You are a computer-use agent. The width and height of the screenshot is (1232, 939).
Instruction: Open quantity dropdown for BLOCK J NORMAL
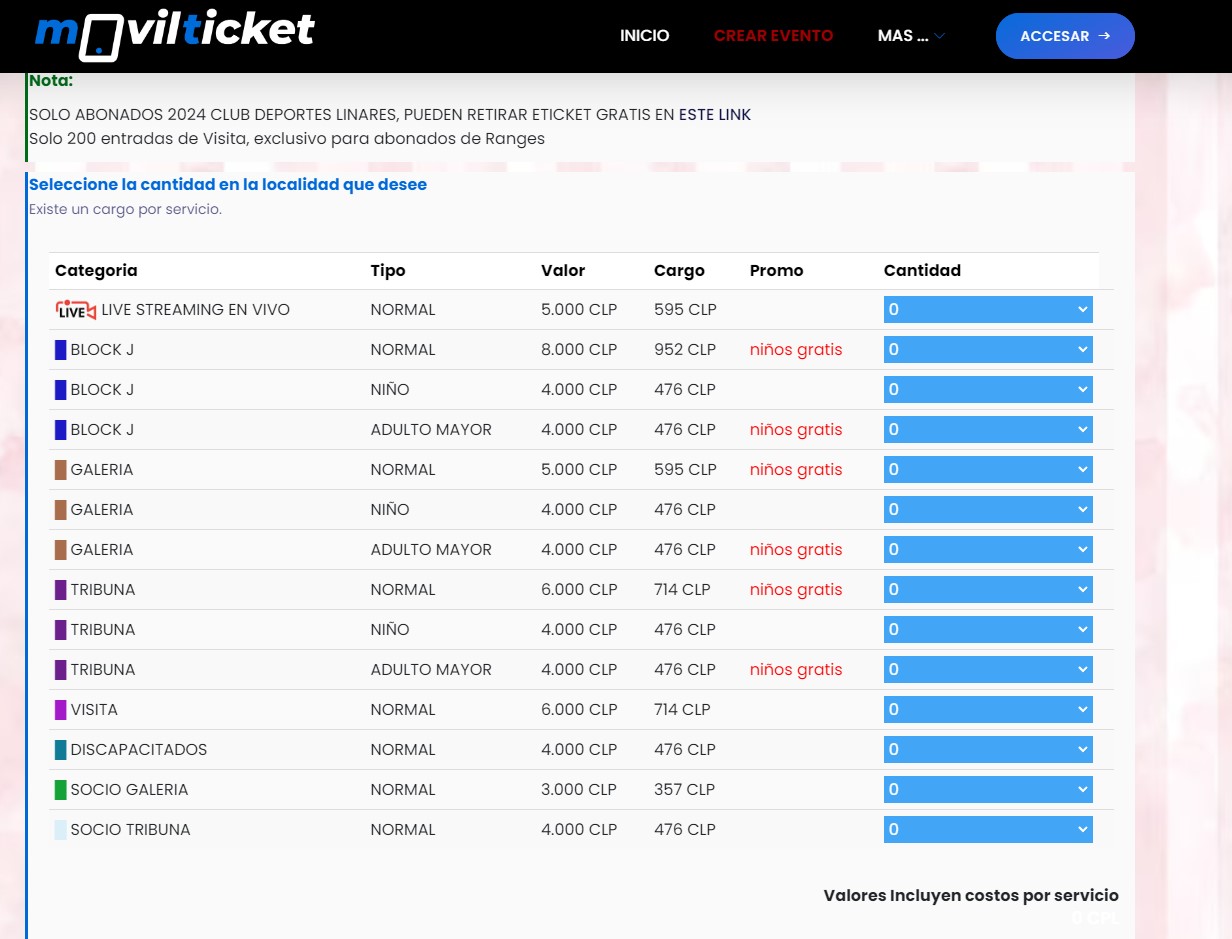pyautogui.click(x=988, y=350)
